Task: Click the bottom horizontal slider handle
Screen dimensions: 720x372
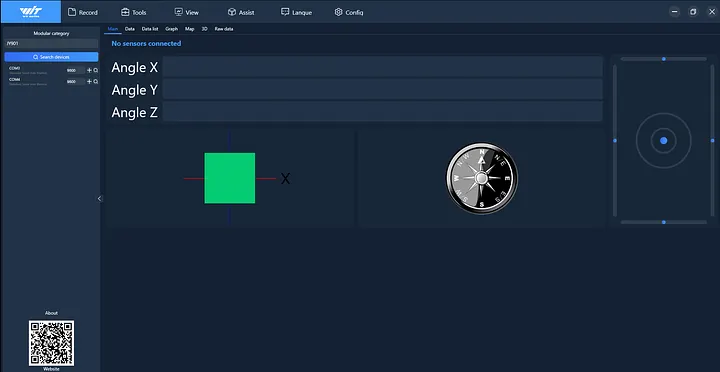Action: click(x=664, y=222)
